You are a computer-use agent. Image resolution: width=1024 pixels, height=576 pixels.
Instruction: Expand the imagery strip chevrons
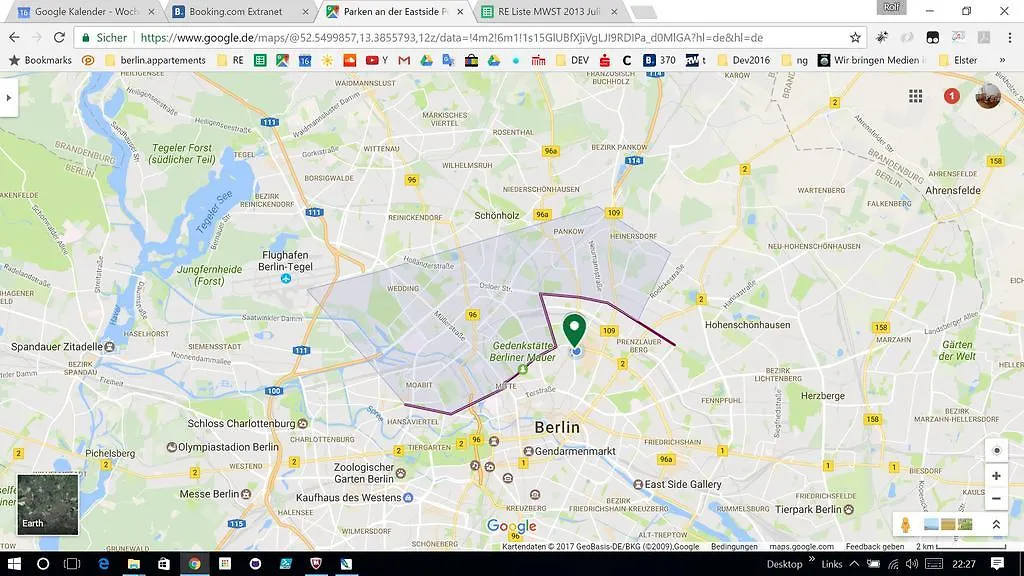[996, 524]
